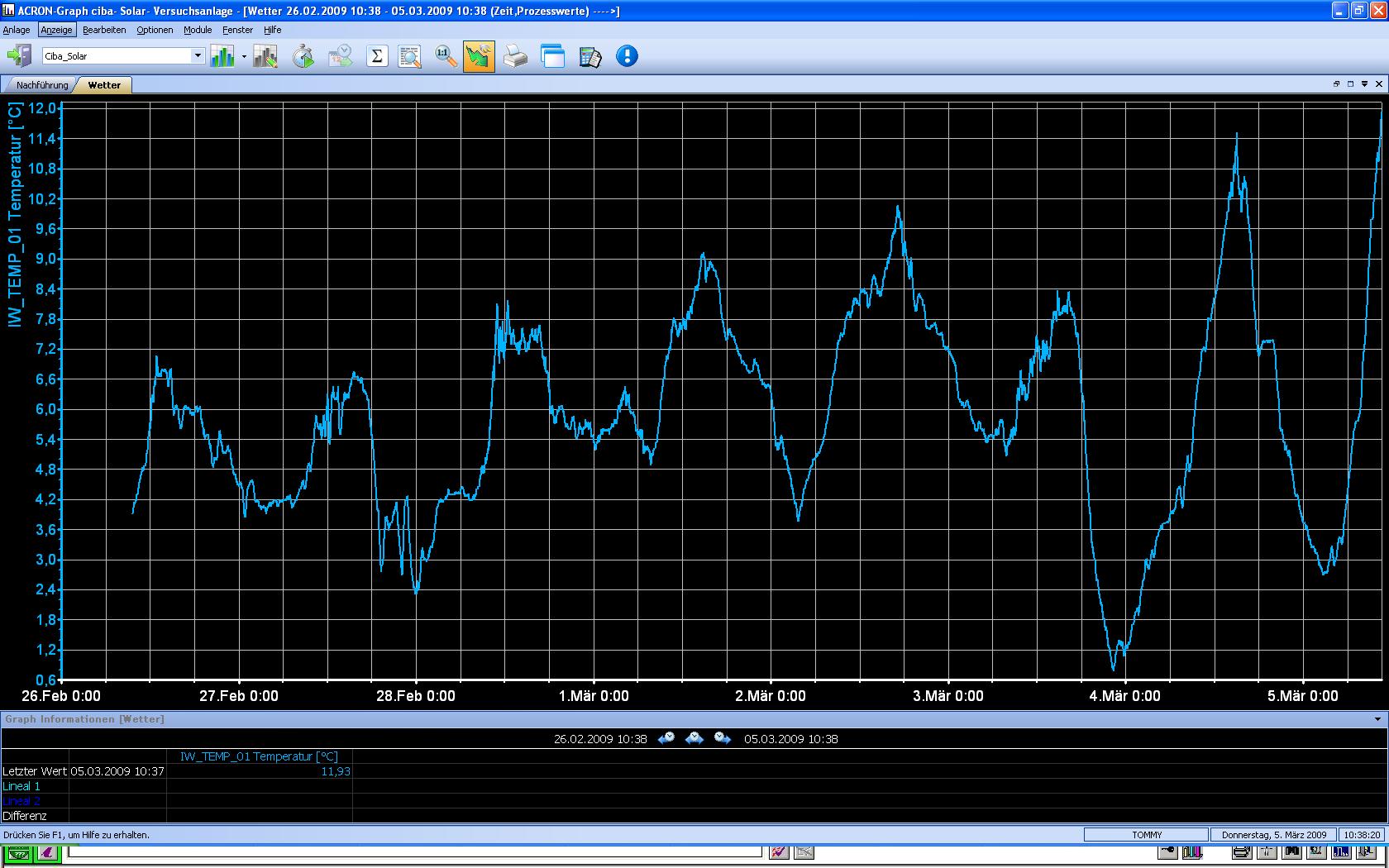1389x868 pixels.
Task: Switch to the Nachführung tab
Action: [x=42, y=85]
